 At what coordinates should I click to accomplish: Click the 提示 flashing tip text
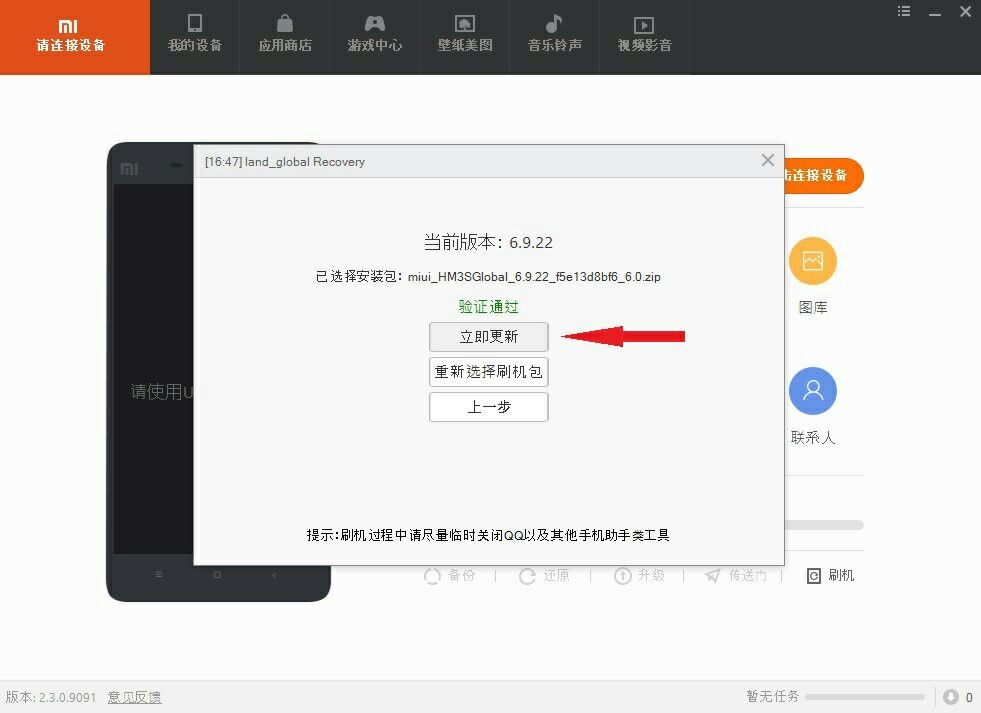488,535
